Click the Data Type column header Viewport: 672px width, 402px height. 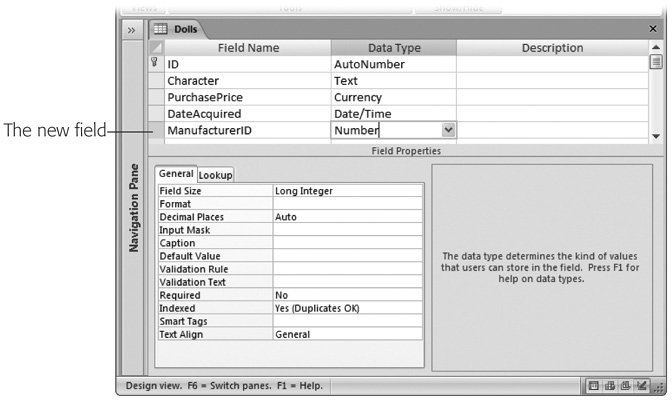click(394, 48)
